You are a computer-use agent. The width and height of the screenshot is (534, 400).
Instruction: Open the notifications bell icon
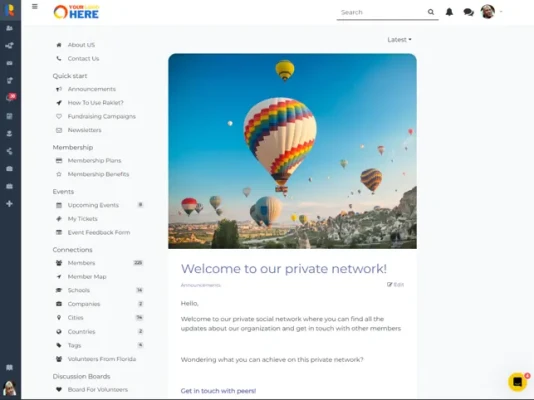[449, 12]
